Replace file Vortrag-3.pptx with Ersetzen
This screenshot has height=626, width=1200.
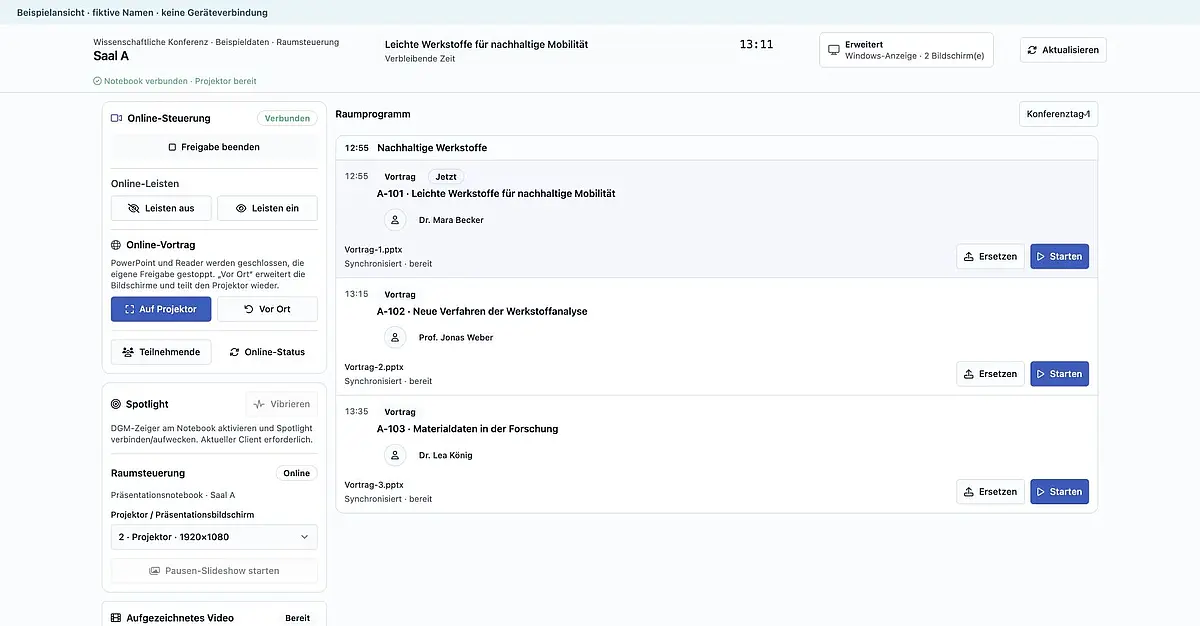click(990, 492)
